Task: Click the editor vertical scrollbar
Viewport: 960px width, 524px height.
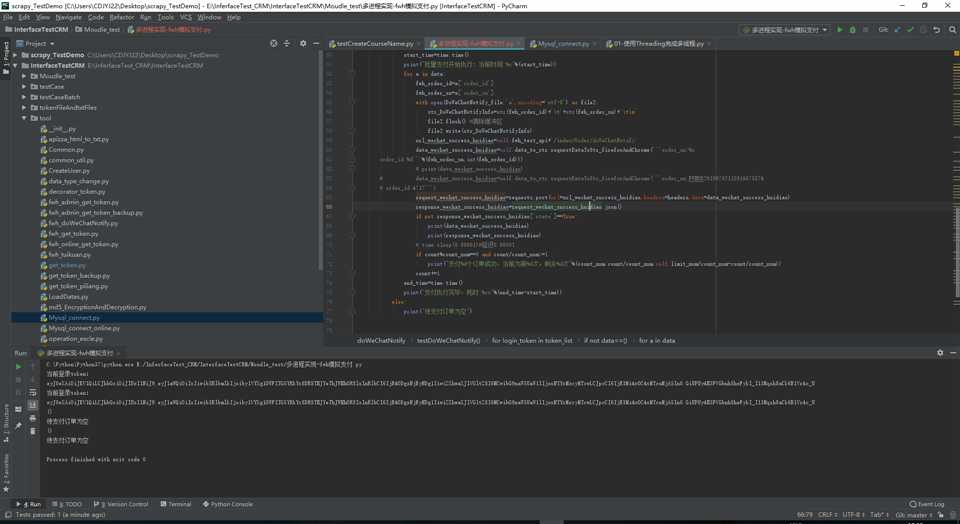Action: click(958, 252)
